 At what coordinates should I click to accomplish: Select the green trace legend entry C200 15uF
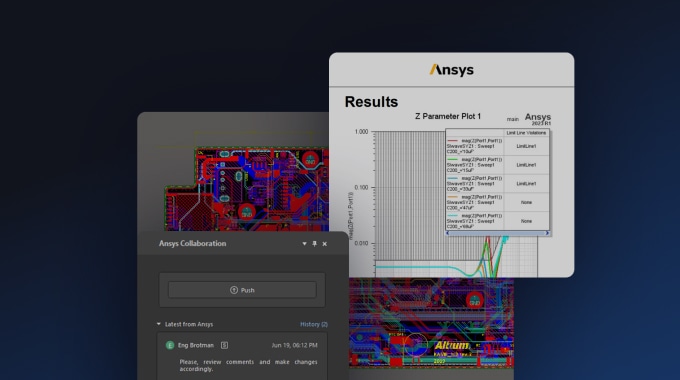(475, 165)
